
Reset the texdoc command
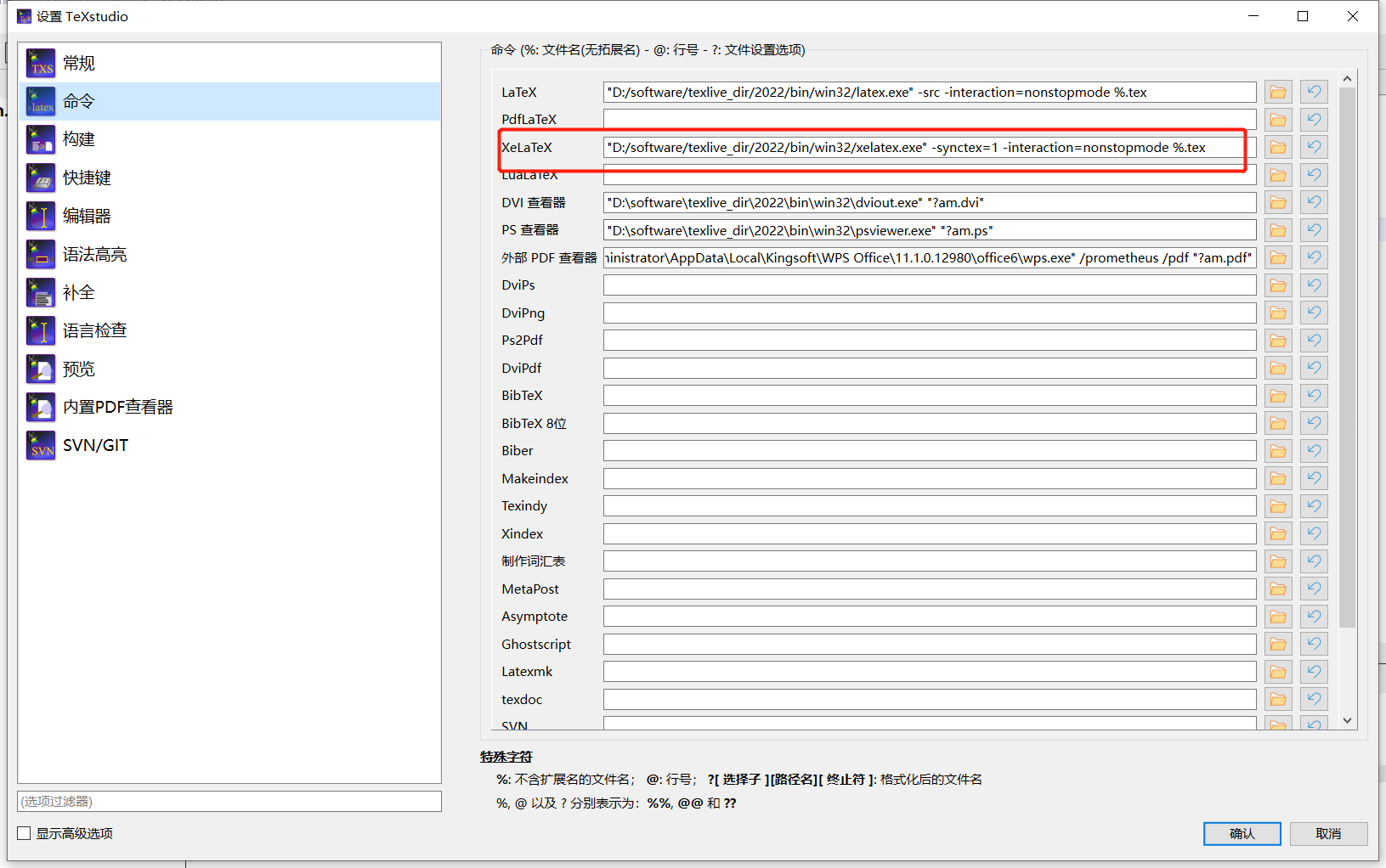click(x=1314, y=699)
